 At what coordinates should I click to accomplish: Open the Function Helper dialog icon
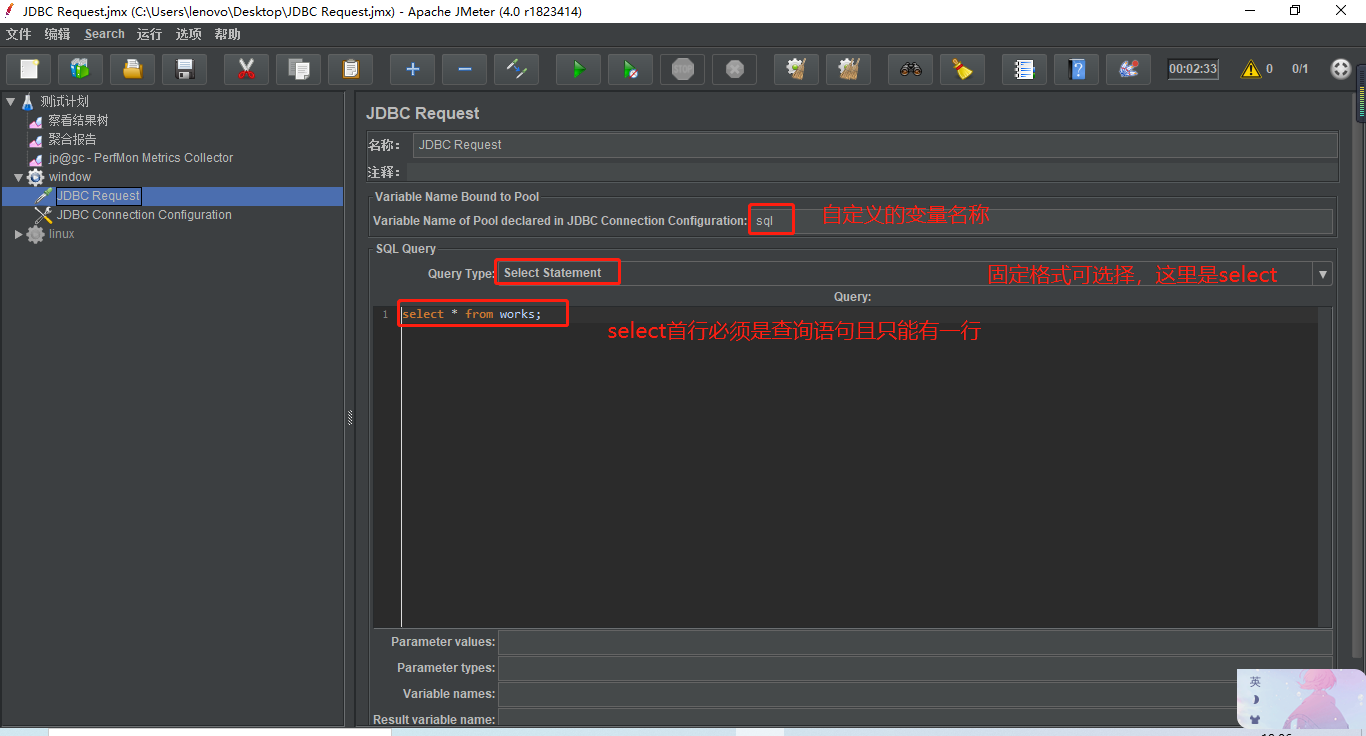point(1024,69)
